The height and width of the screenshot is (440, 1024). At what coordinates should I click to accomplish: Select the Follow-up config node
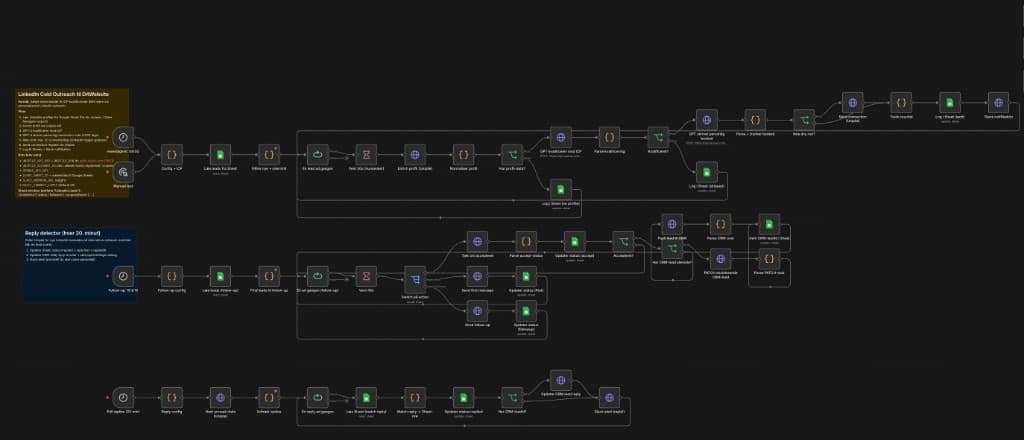(172, 275)
